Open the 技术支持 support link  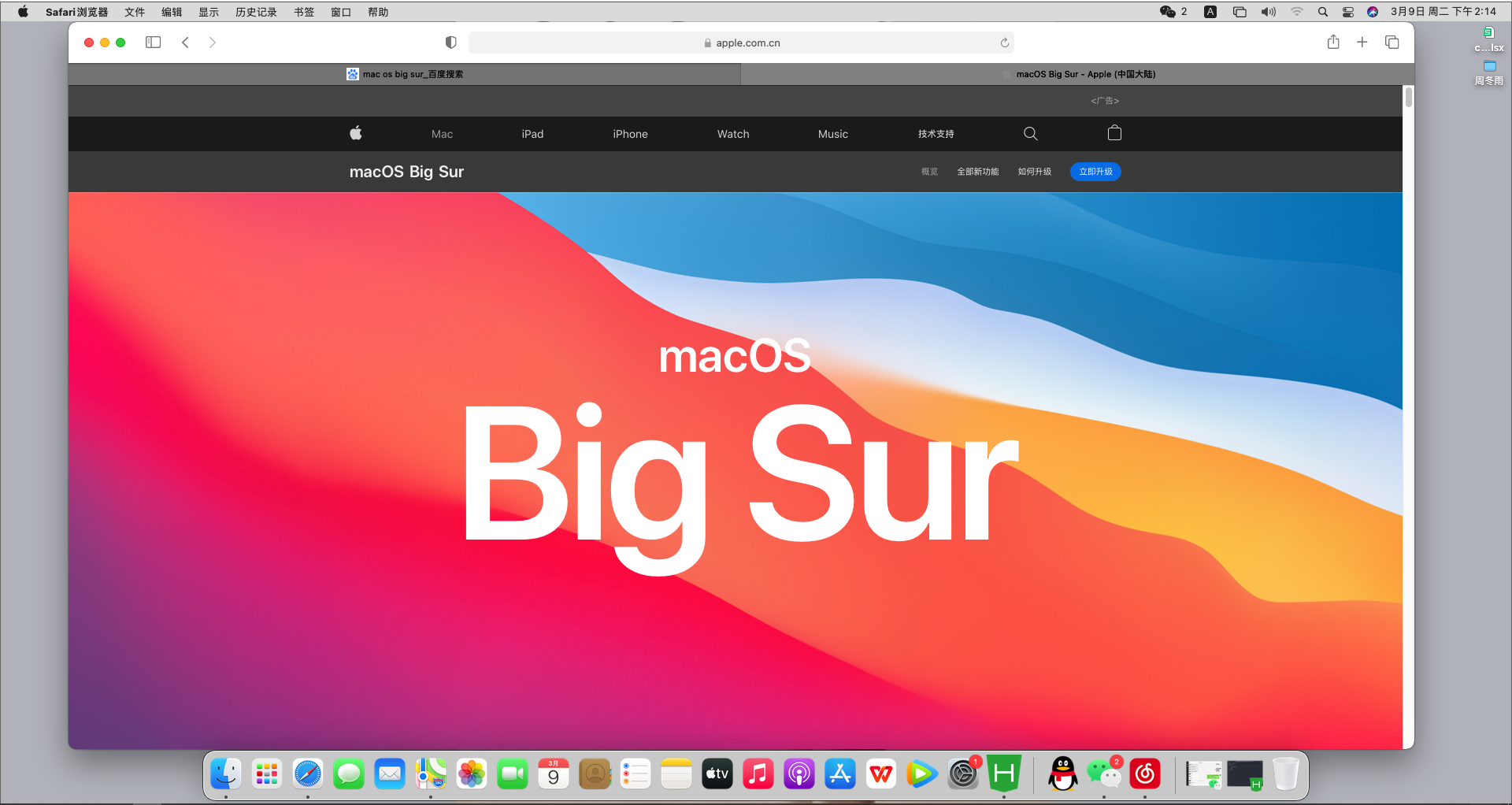pyautogui.click(x=936, y=134)
